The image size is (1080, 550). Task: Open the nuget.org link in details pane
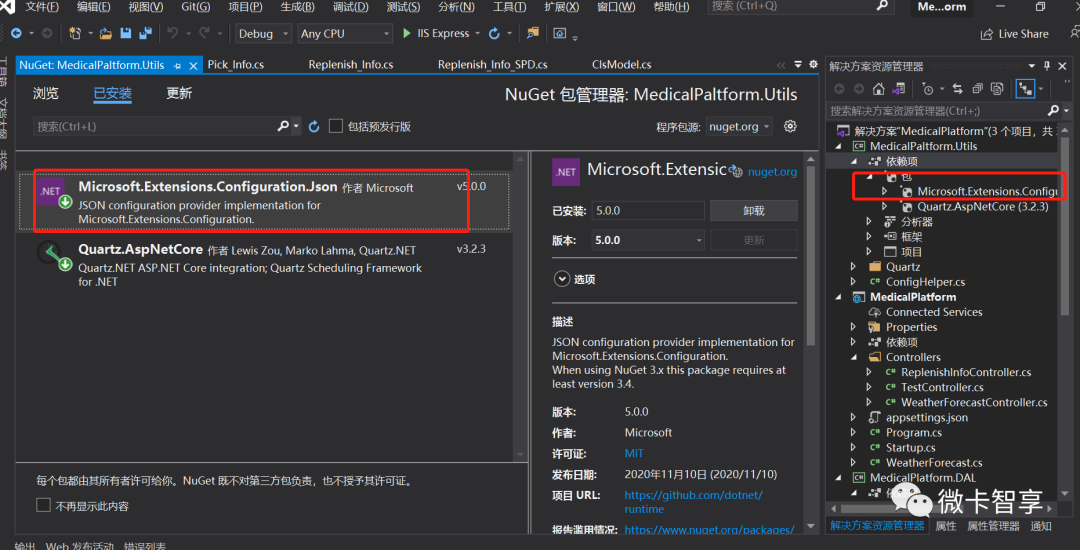point(772,172)
